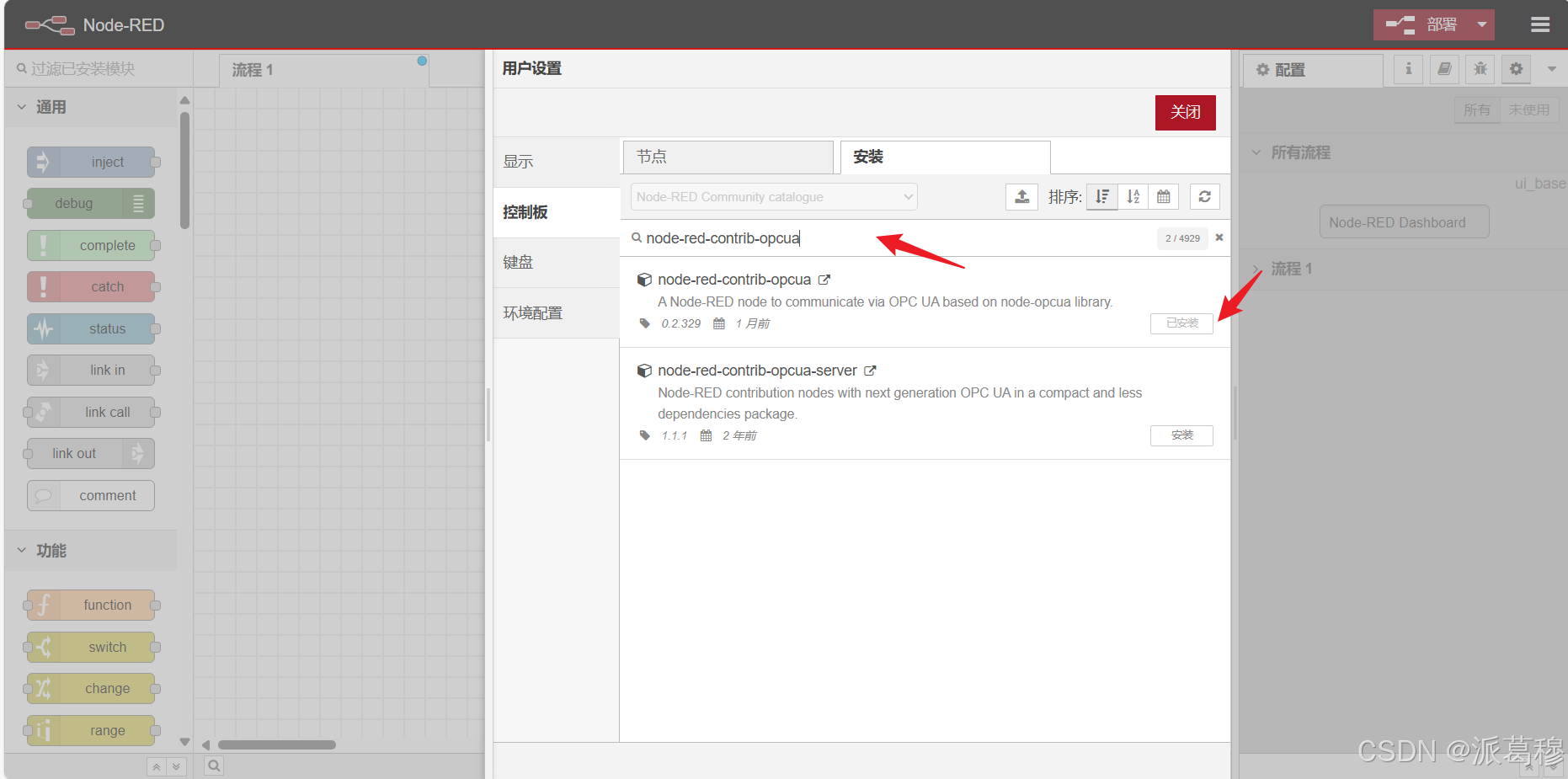Image resolution: width=1568 pixels, height=779 pixels.
Task: Select the node-red-contrib-opcua package title
Action: [734, 280]
